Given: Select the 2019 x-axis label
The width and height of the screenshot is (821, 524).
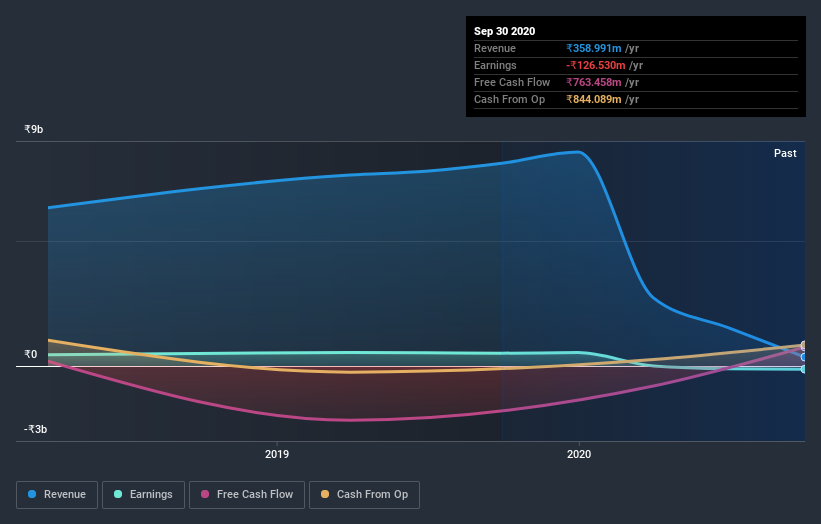Looking at the screenshot, I should pyautogui.click(x=277, y=454).
